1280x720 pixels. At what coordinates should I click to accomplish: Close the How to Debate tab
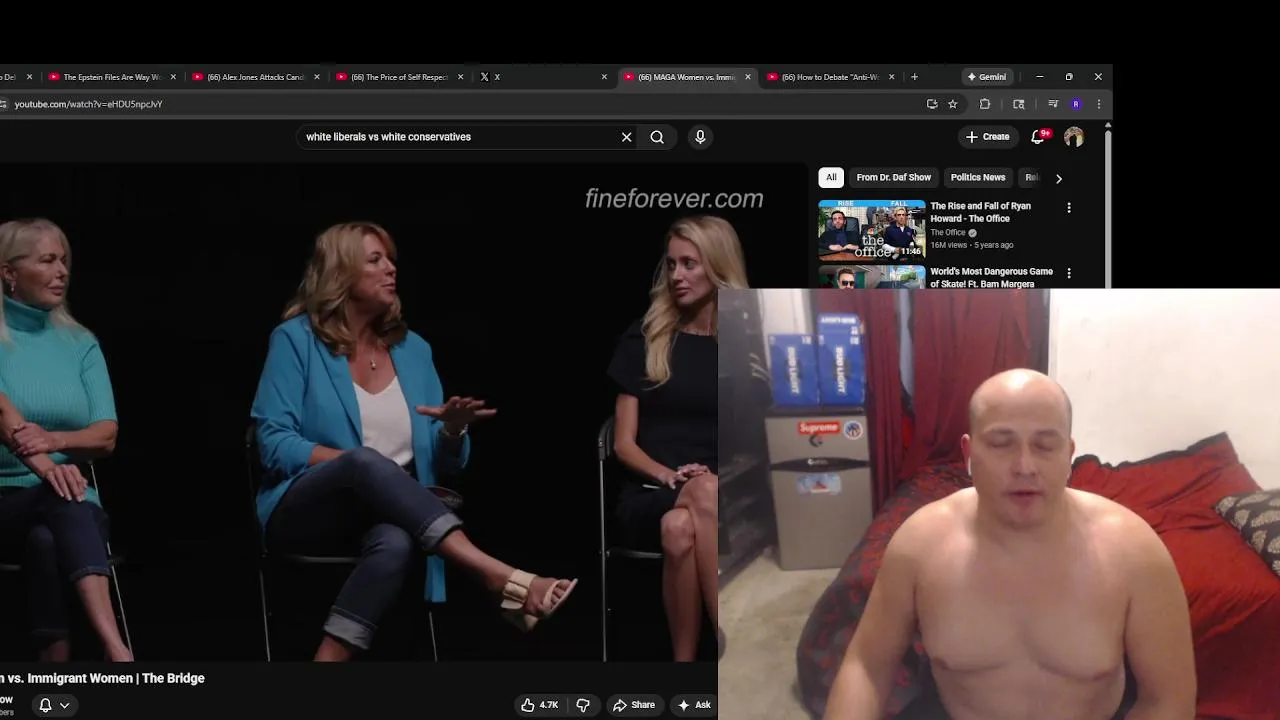[891, 77]
